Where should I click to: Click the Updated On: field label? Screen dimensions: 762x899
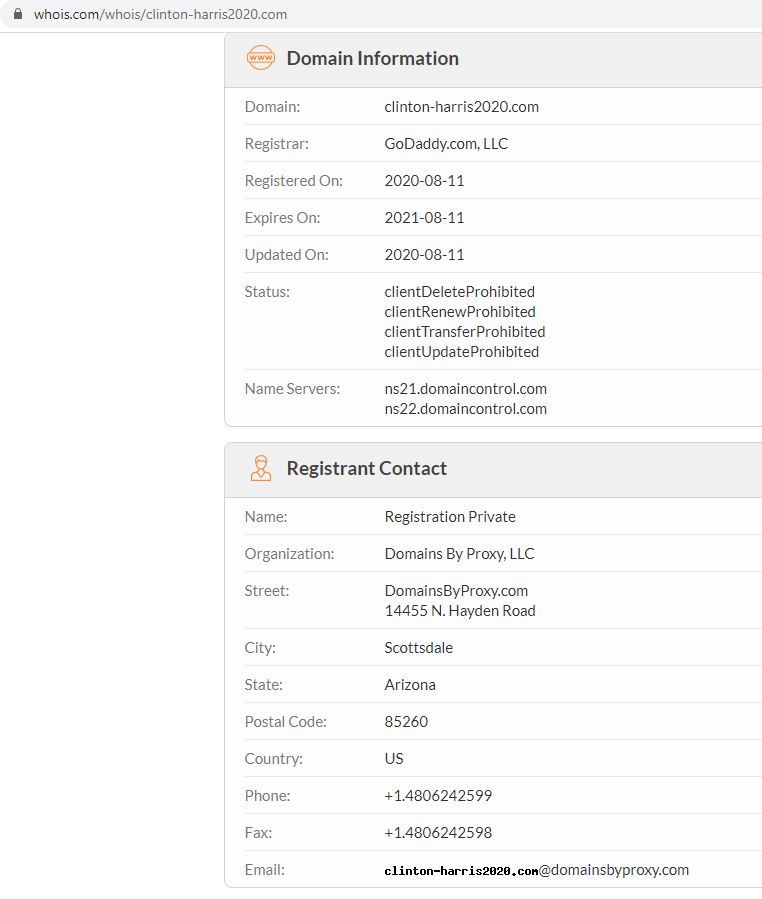point(287,255)
